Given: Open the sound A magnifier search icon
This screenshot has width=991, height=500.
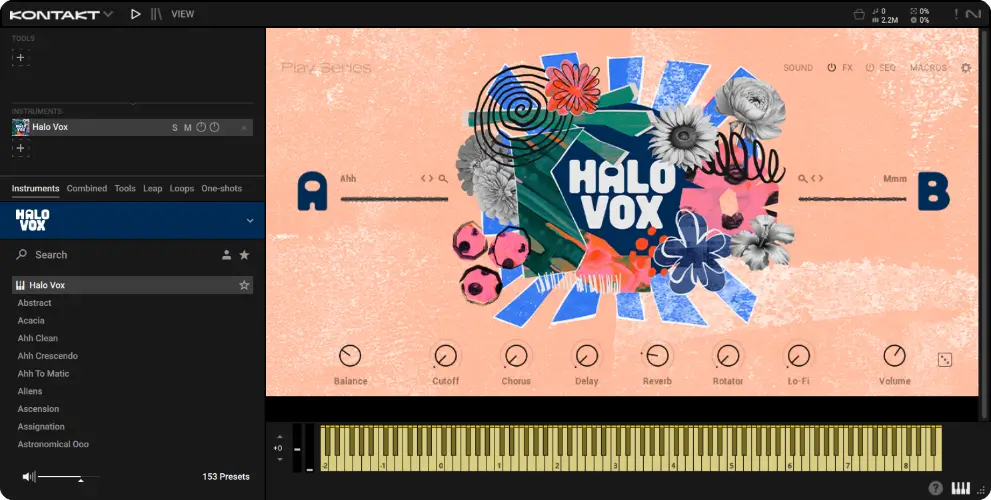Looking at the screenshot, I should 443,179.
